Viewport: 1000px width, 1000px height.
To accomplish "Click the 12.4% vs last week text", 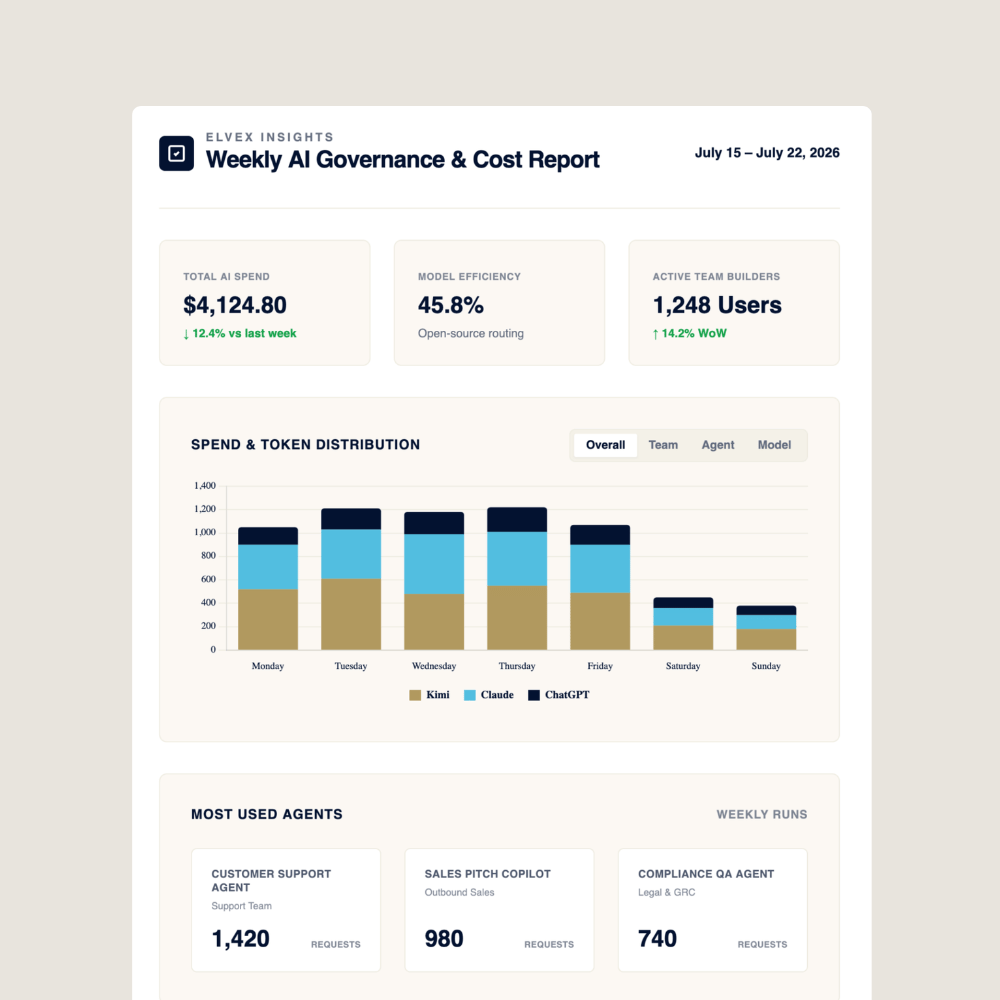I will point(239,334).
